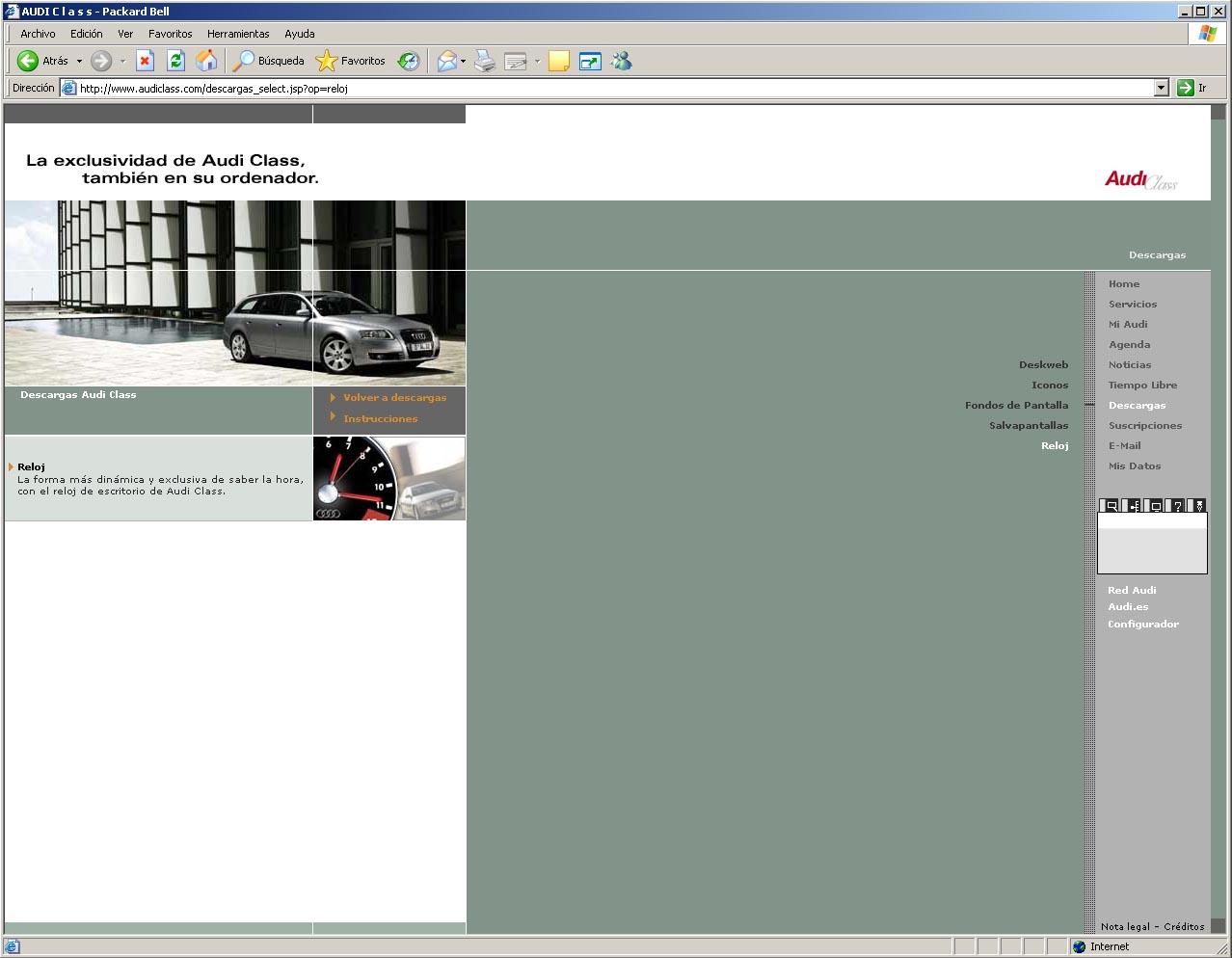This screenshot has height=958, width=1232.
Task: Click the Volver a descargas link
Action: point(394,397)
